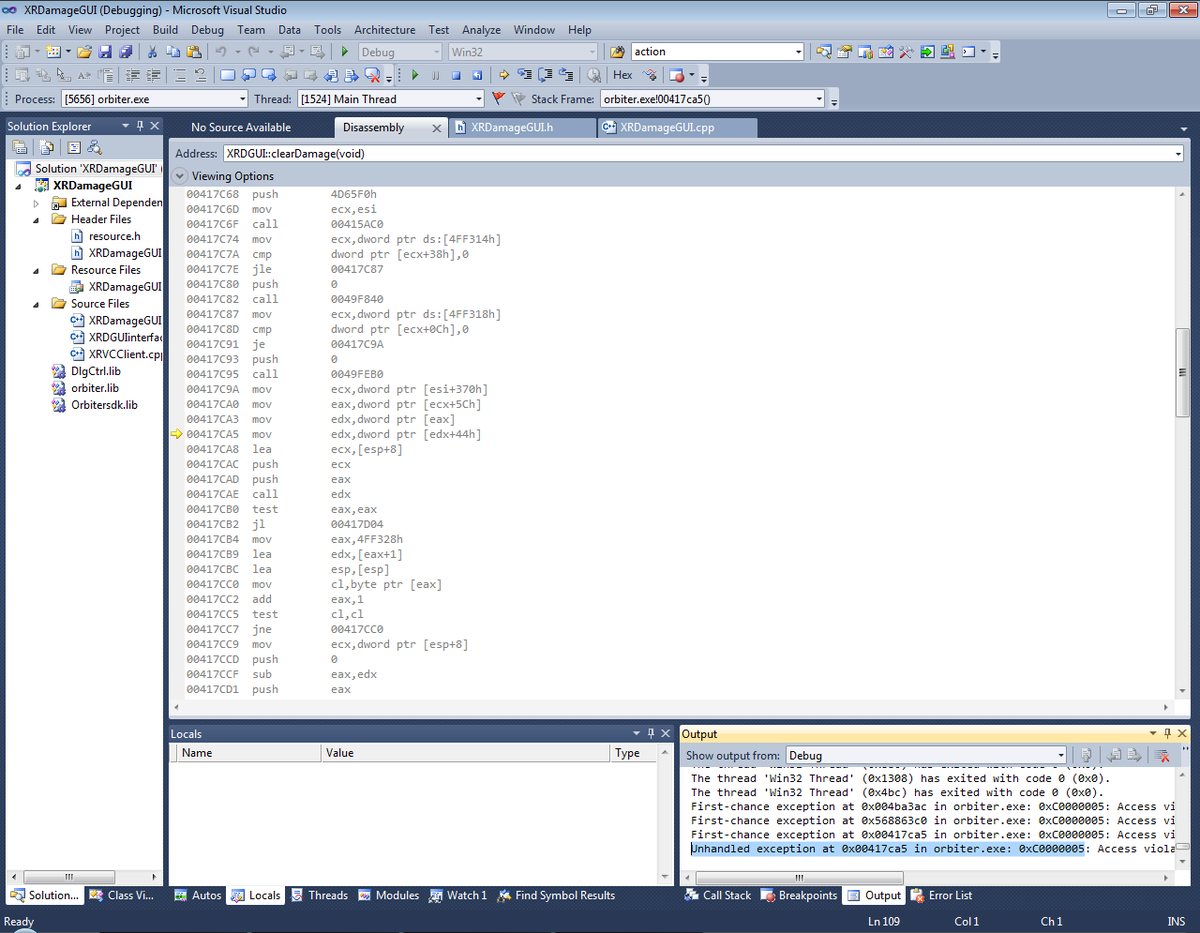Open the Breakpoints tab
Screen dimensions: 1200x933
798,895
